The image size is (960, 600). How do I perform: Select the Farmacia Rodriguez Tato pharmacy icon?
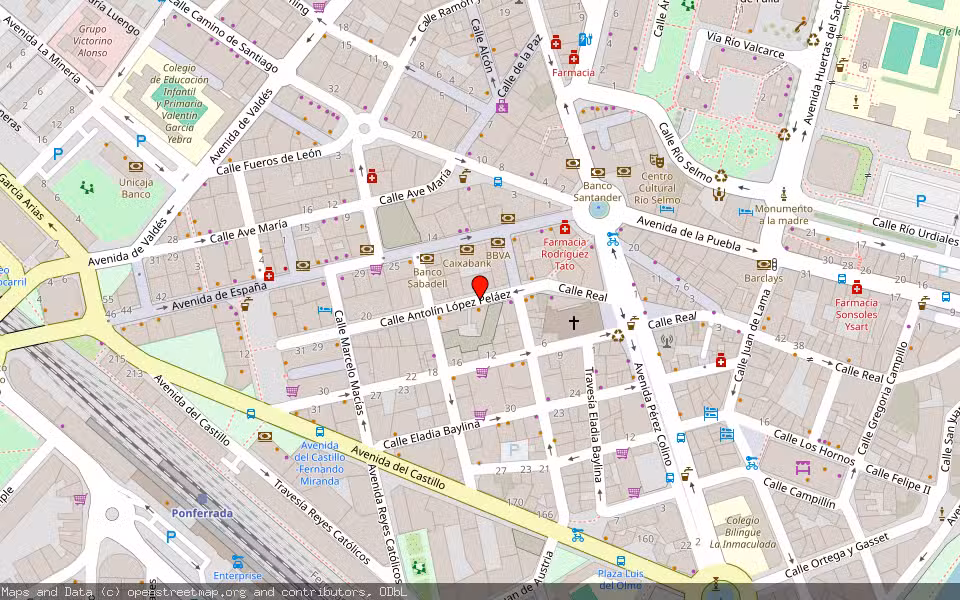click(564, 228)
